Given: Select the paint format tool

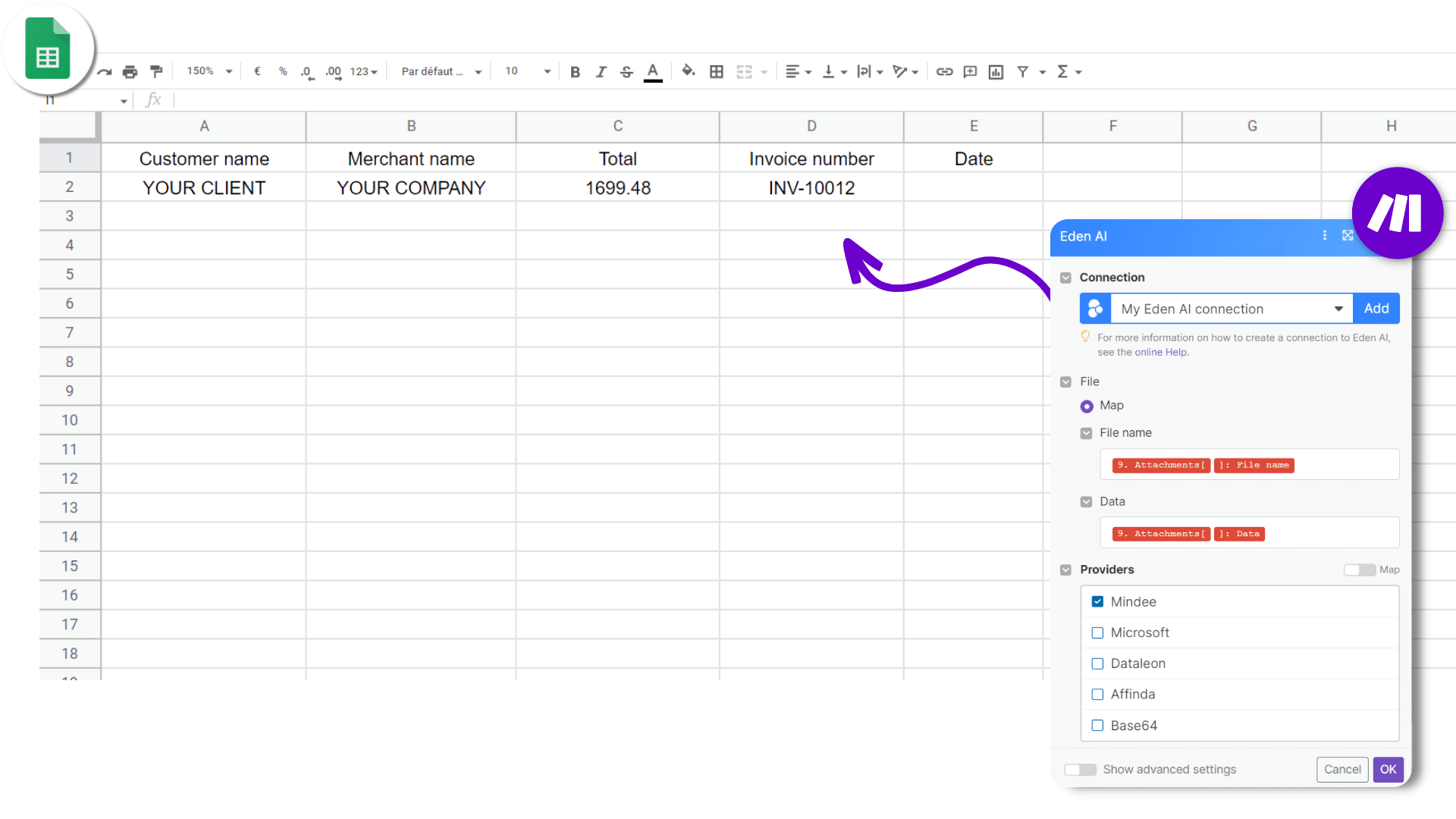Looking at the screenshot, I should pos(156,72).
